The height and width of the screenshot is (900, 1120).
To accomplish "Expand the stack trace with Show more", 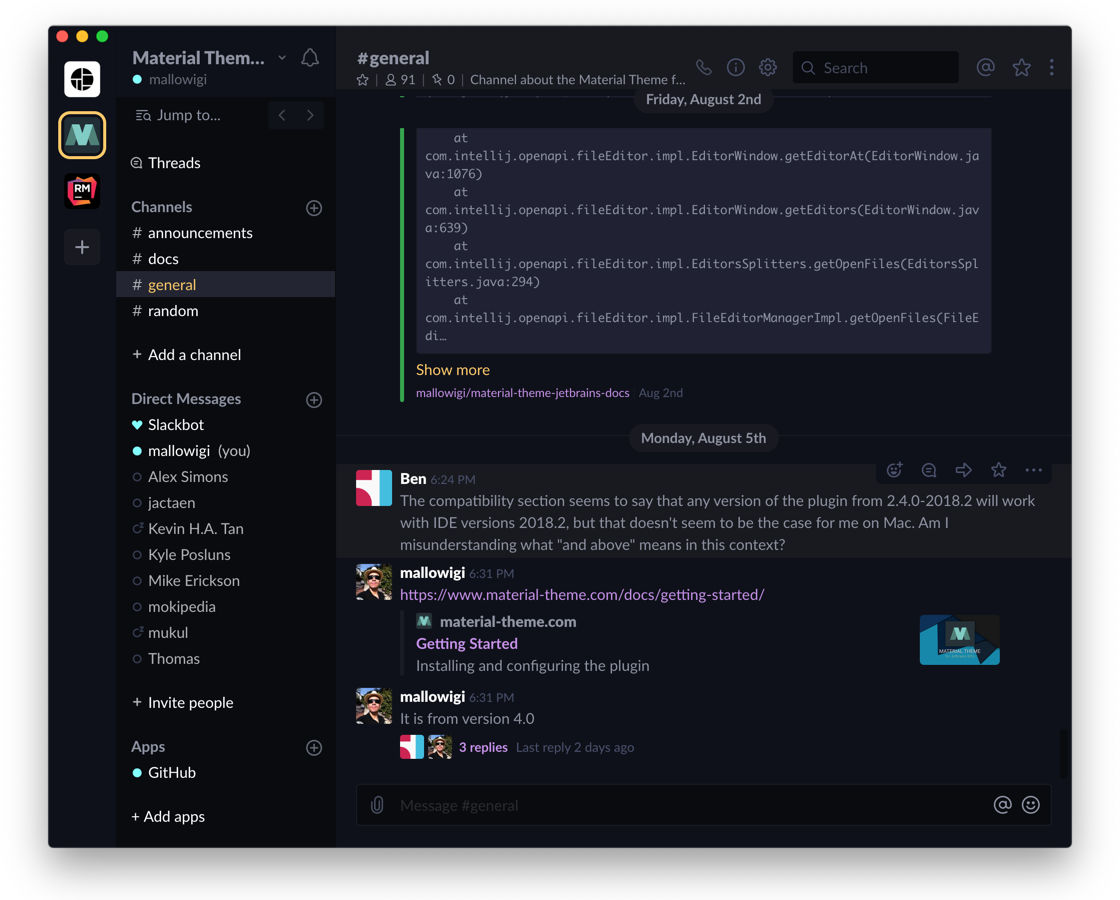I will (453, 370).
